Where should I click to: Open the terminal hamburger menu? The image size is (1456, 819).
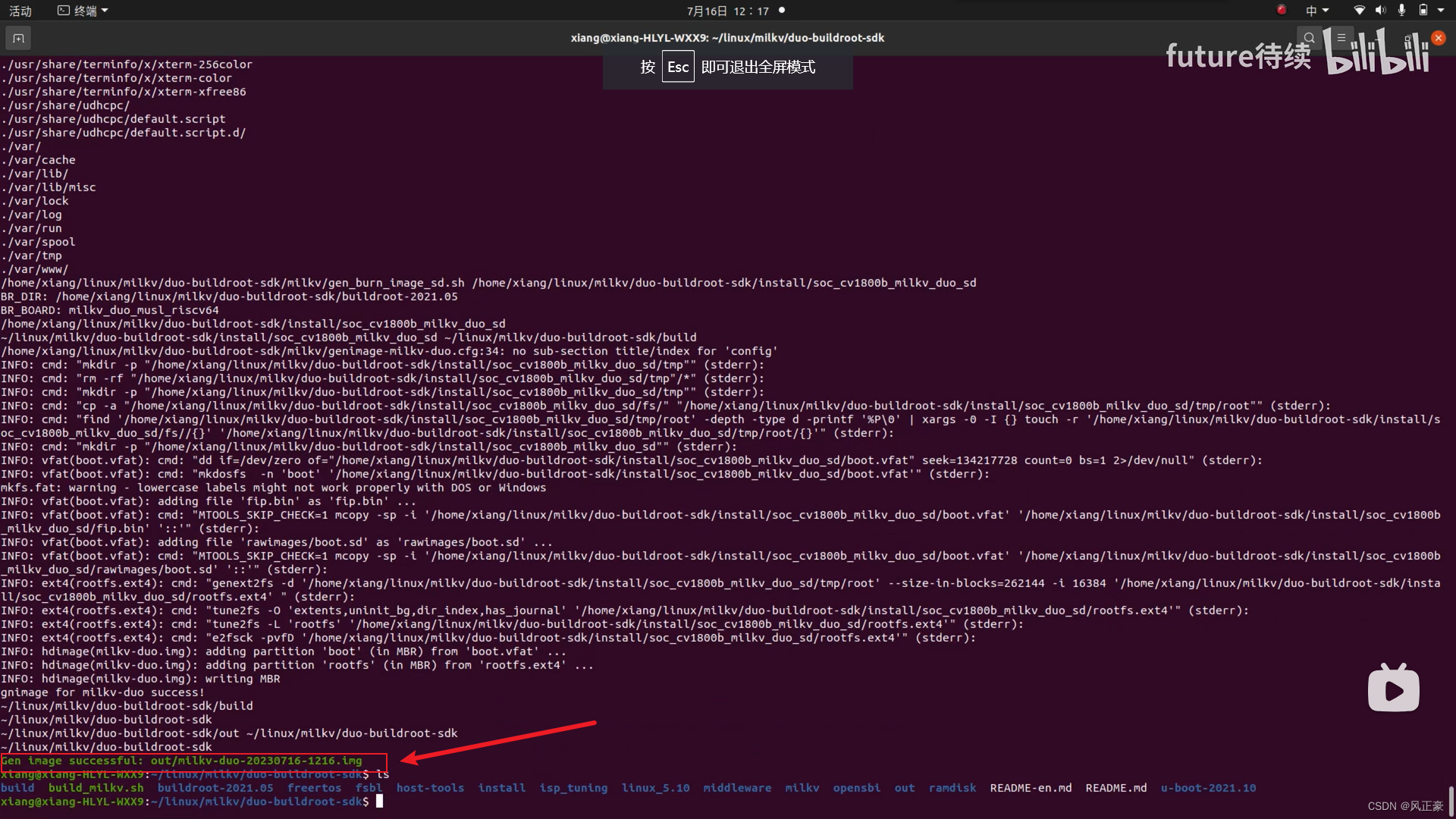[1341, 38]
